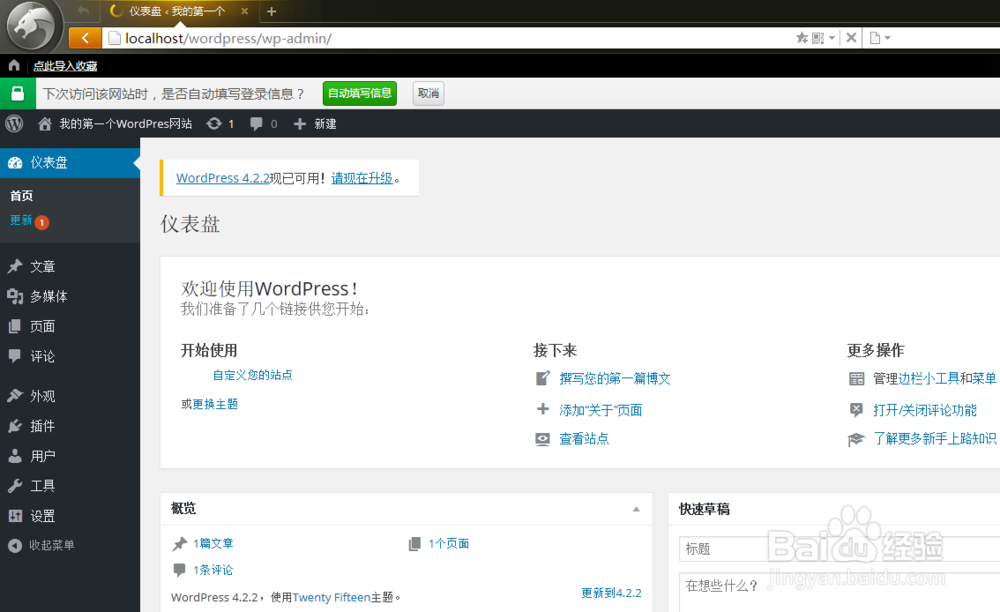Click the WordPress logo in the admin toolbar
This screenshot has height=612, width=1000.
[14, 124]
